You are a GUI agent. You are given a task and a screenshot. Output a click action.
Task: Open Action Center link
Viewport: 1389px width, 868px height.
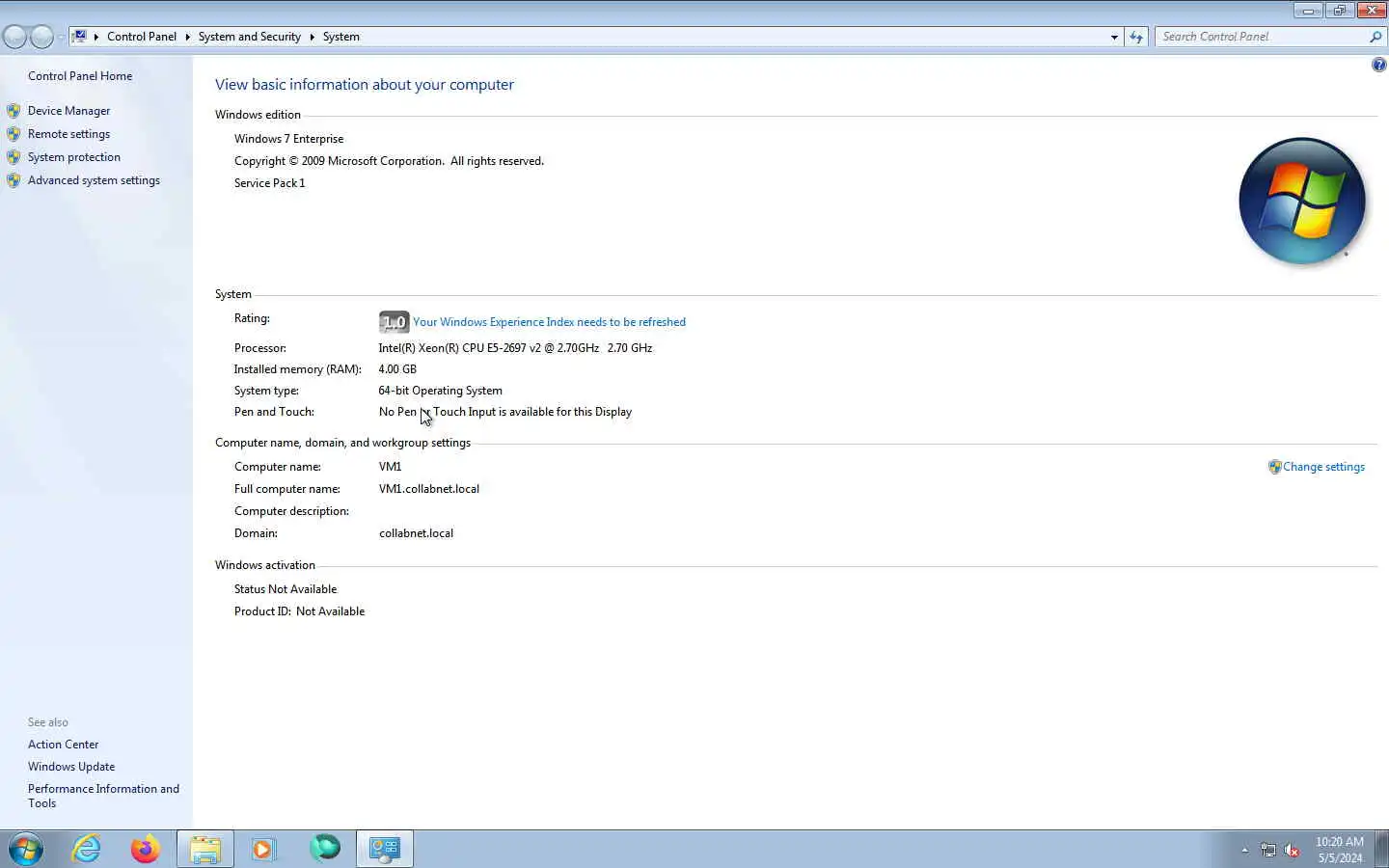63,745
